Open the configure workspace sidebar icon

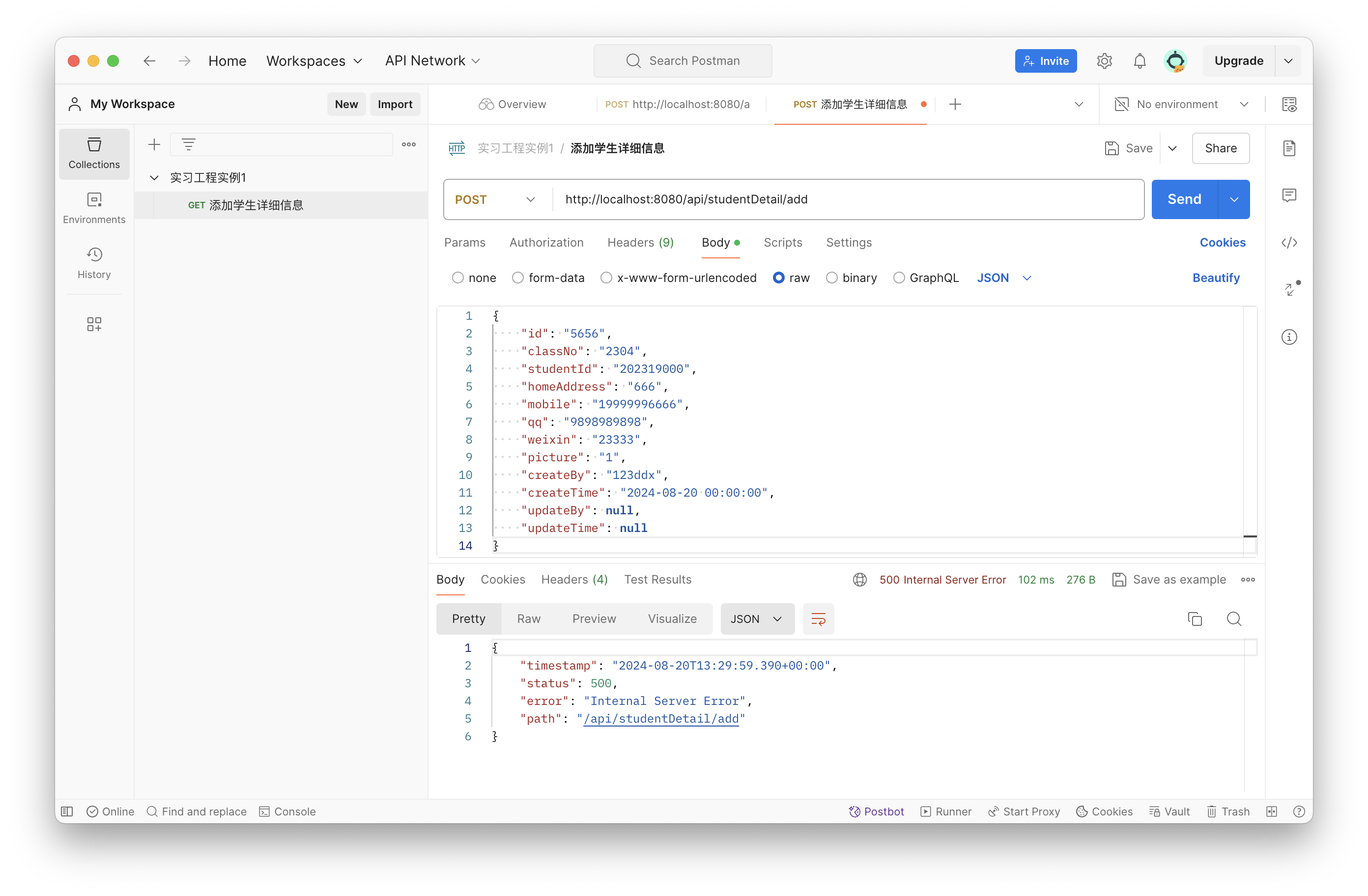[94, 324]
